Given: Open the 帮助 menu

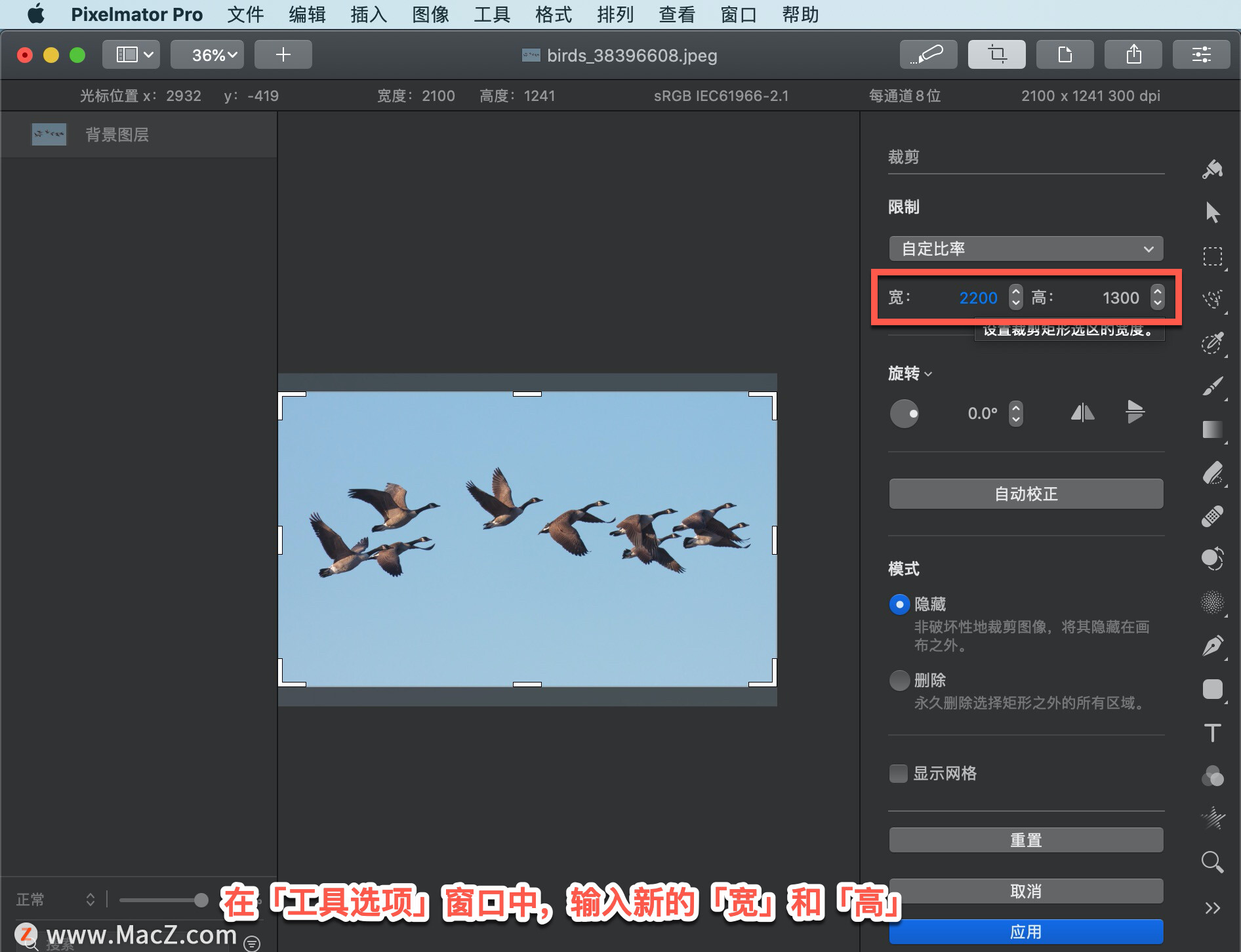Looking at the screenshot, I should tap(800, 14).
